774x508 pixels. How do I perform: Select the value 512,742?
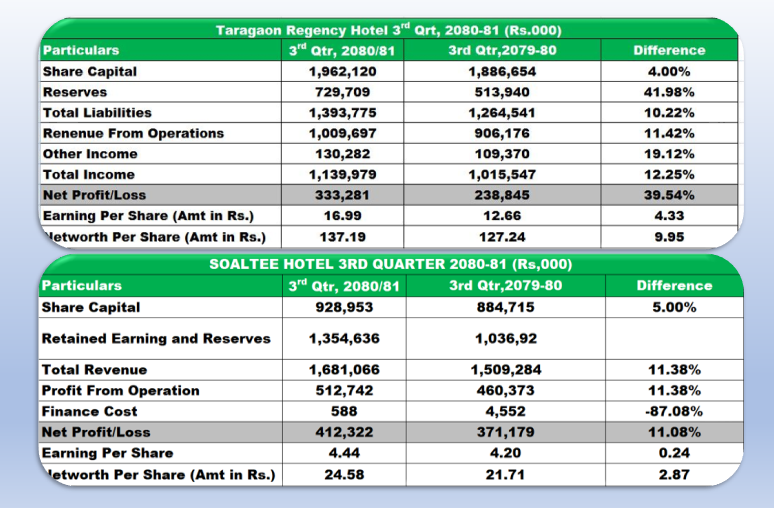344,391
